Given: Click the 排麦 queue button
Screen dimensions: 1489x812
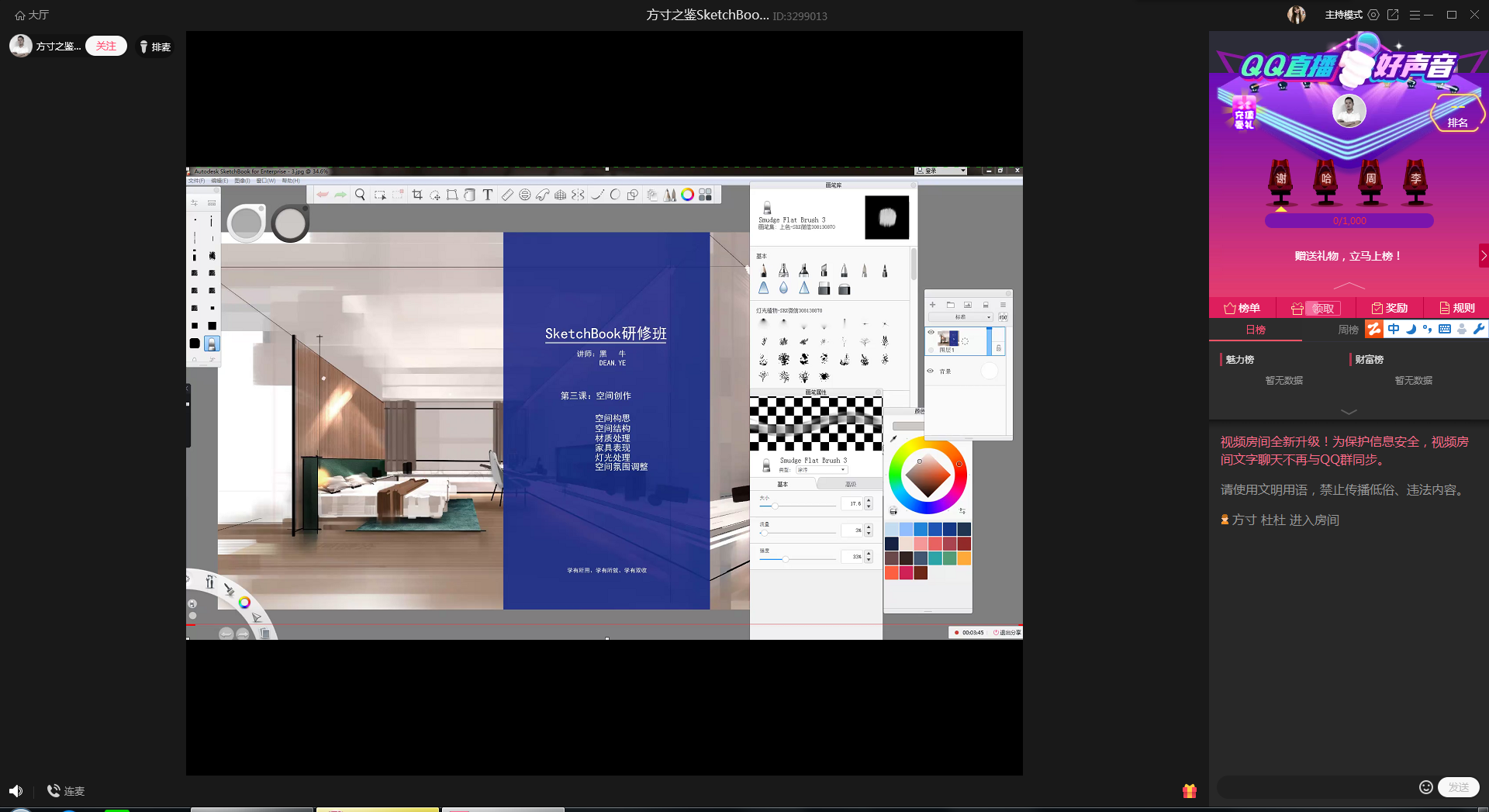Looking at the screenshot, I should pos(155,47).
